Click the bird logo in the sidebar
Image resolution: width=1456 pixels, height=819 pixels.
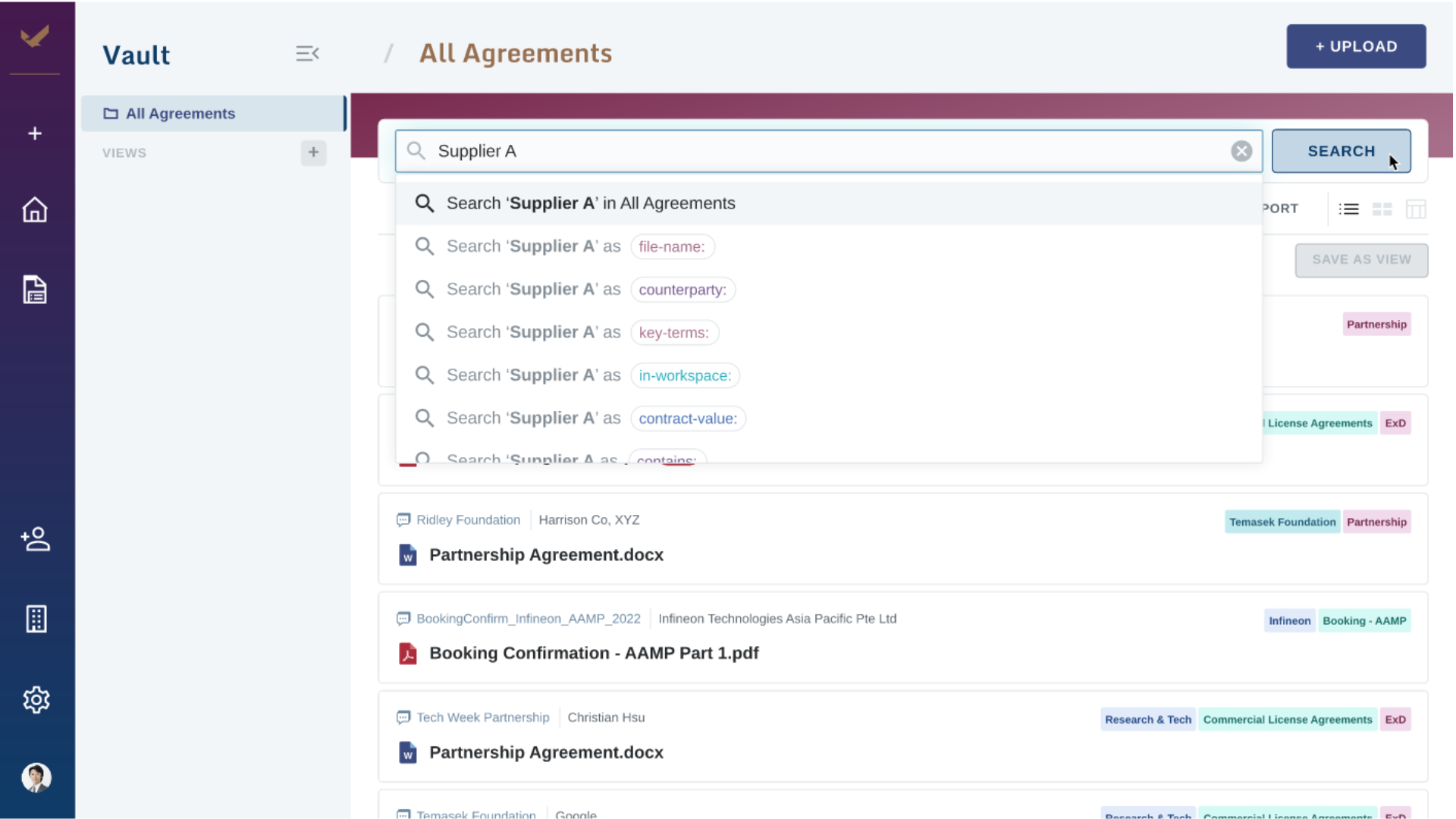point(35,36)
